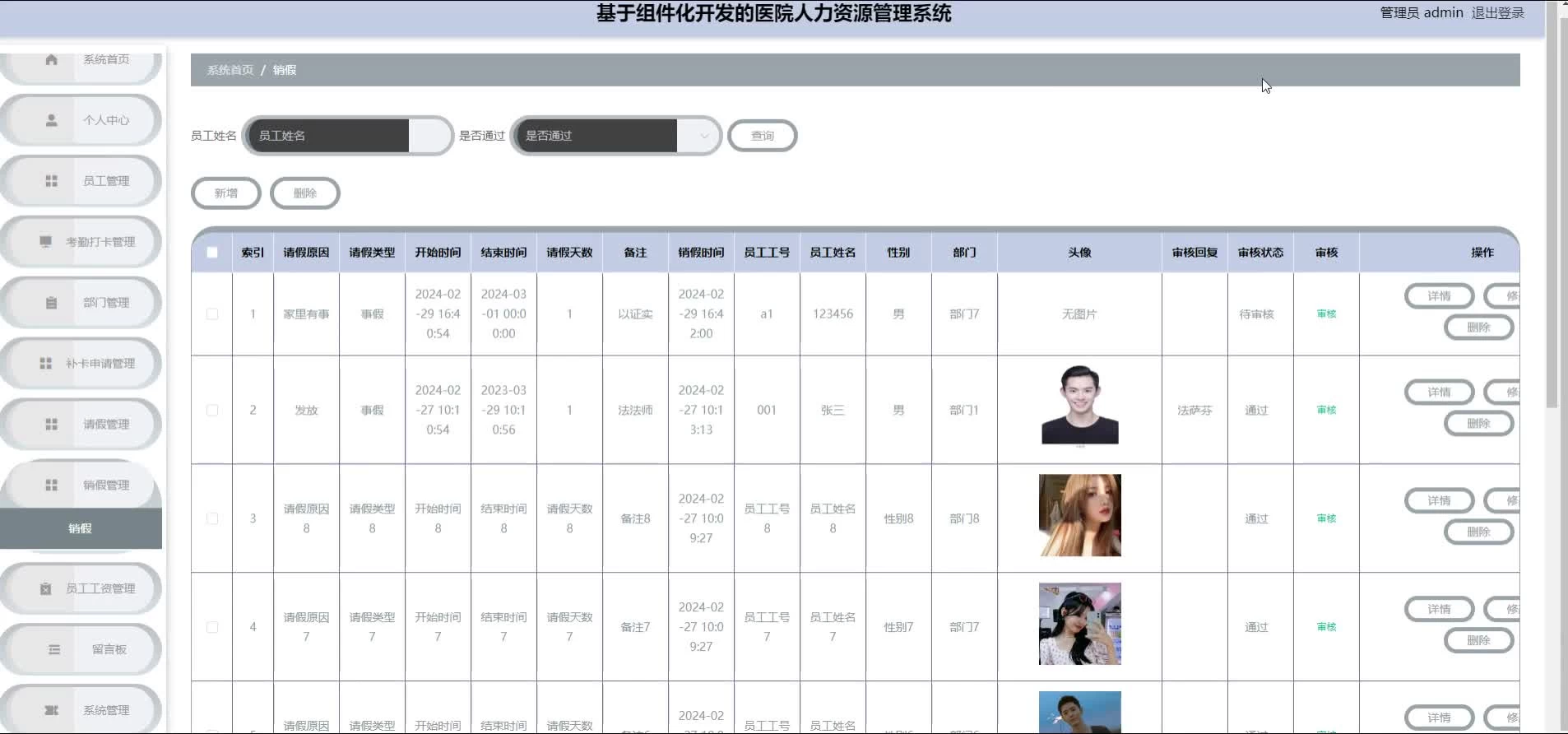Click the grid icon for 员工管理
Viewport: 1568px width, 734px height.
pos(51,181)
